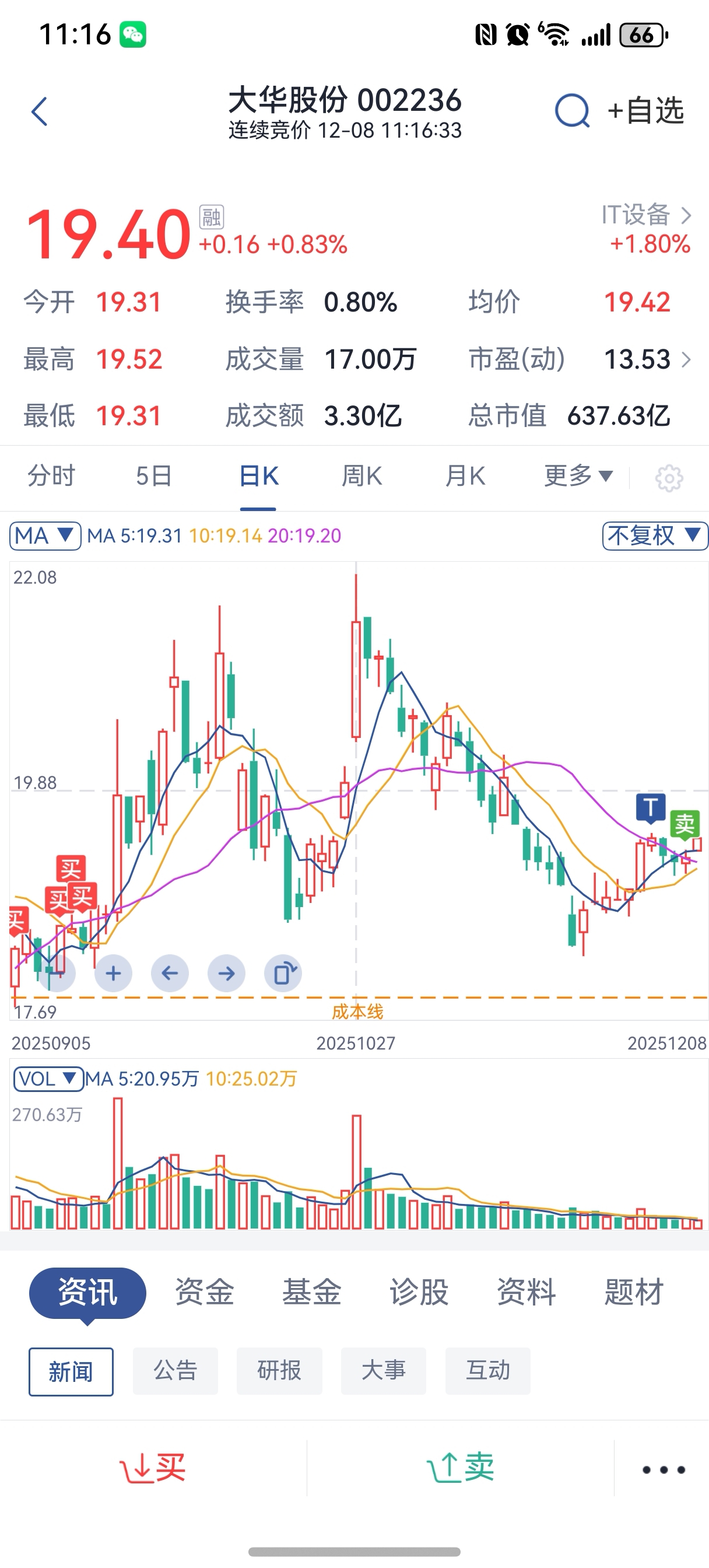Image resolution: width=709 pixels, height=1568 pixels.
Task: Open the MA indicator dropdown
Action: [x=45, y=535]
